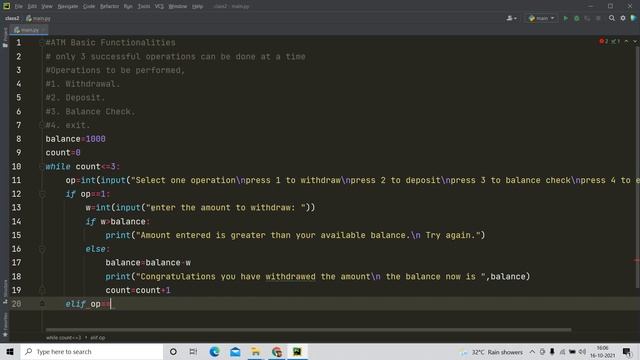Click on the balance=1000 code line
Viewport: 640px width, 360px height.
click(76, 139)
